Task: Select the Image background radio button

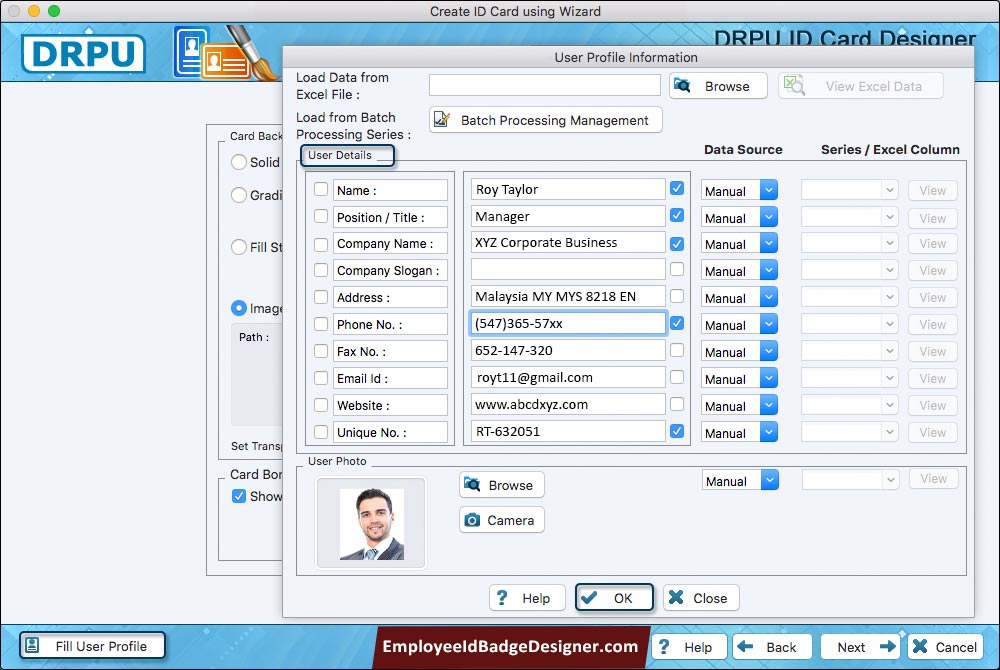Action: [x=239, y=308]
